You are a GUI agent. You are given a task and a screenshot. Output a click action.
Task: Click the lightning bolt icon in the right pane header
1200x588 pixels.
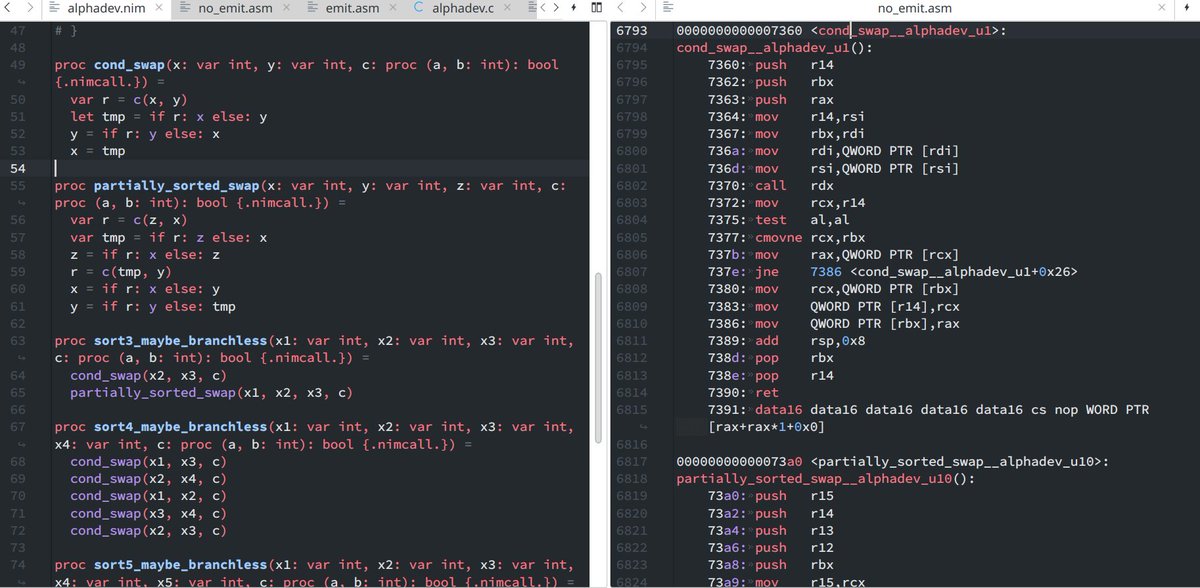coord(1187,7)
